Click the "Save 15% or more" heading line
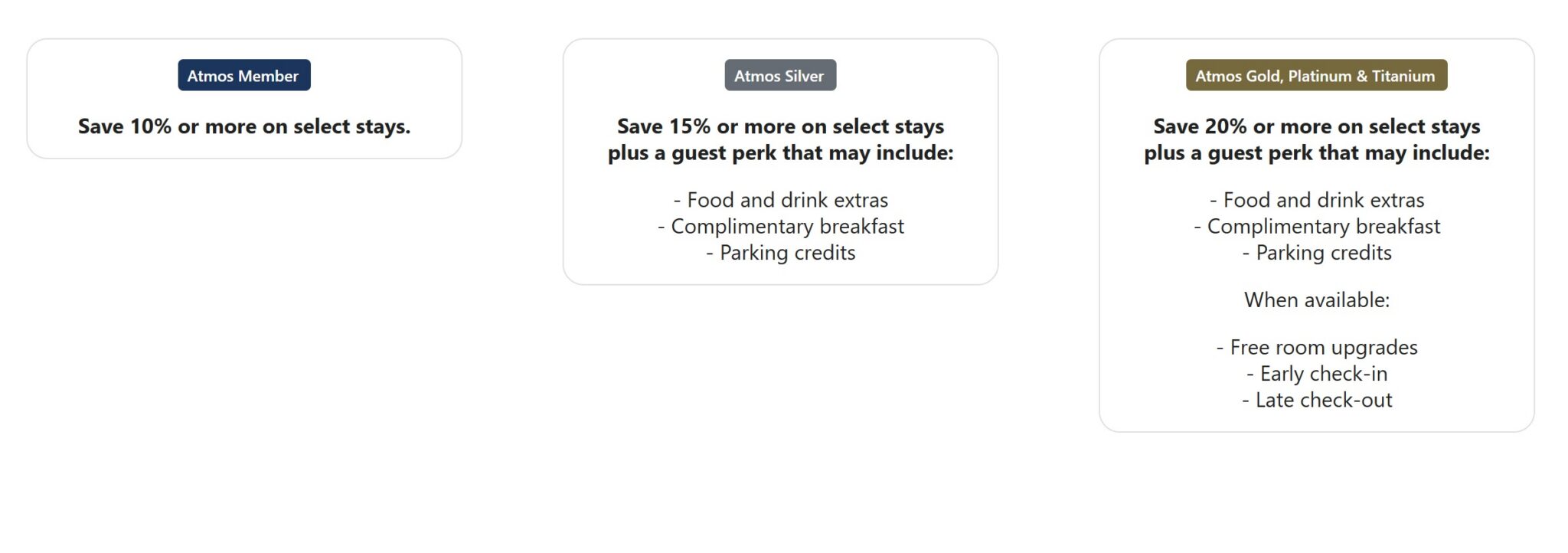 (x=780, y=126)
